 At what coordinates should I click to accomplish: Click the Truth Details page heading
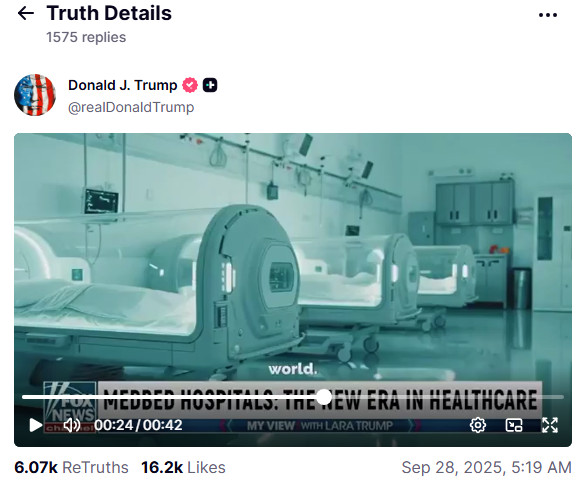pyautogui.click(x=109, y=13)
